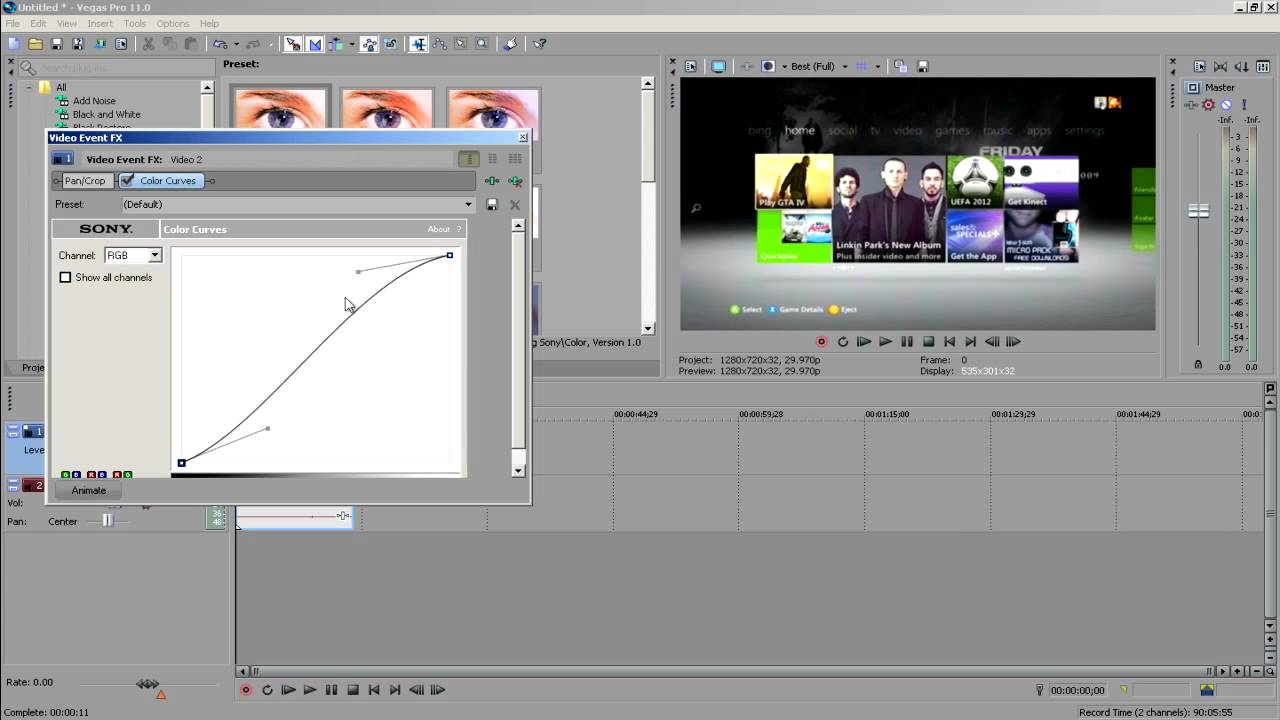The height and width of the screenshot is (720, 1280).
Task: Open the Auto Ripple dropdown arrow
Action: tap(351, 44)
